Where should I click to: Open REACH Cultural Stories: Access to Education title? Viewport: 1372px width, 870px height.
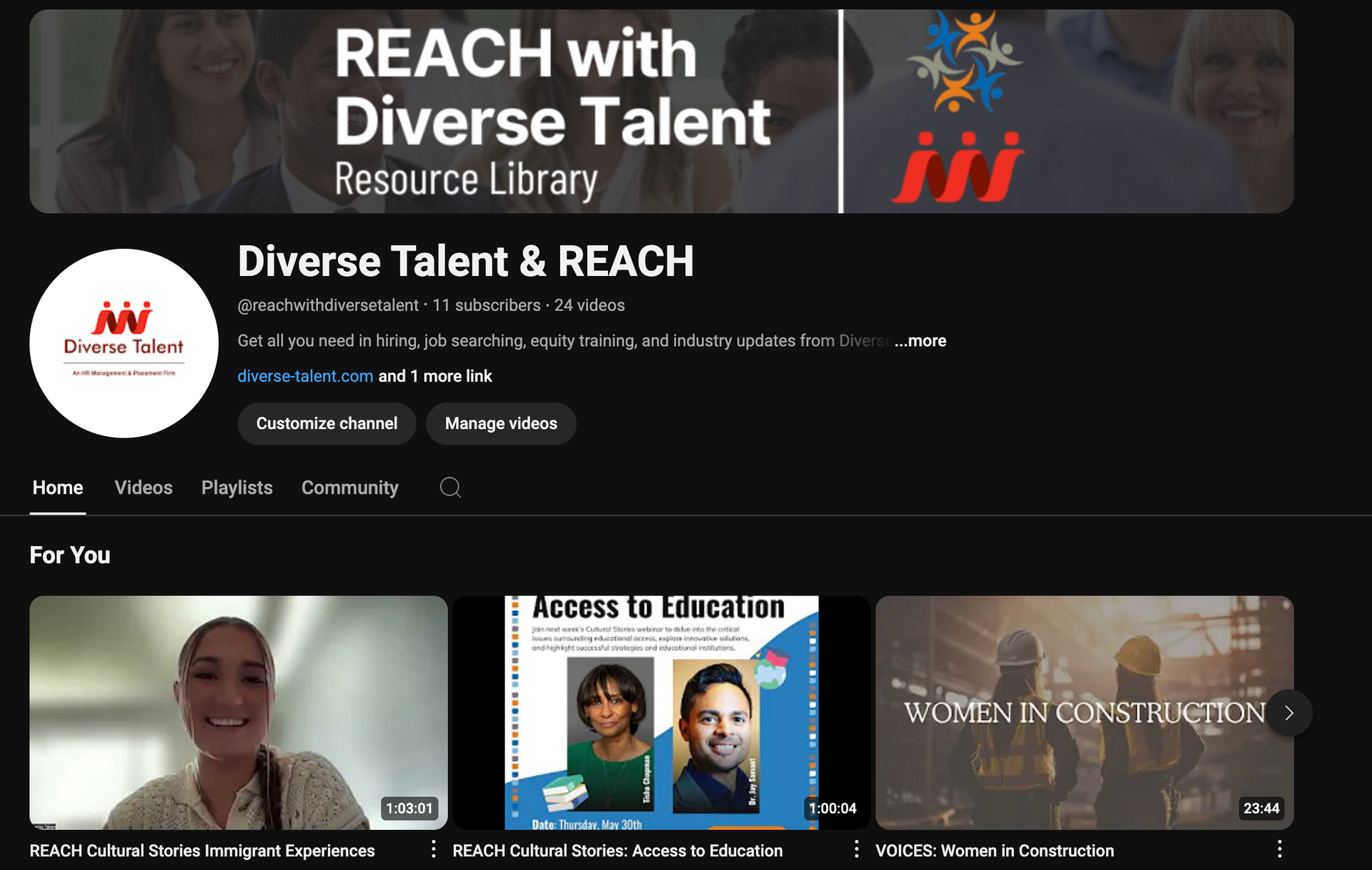617,851
